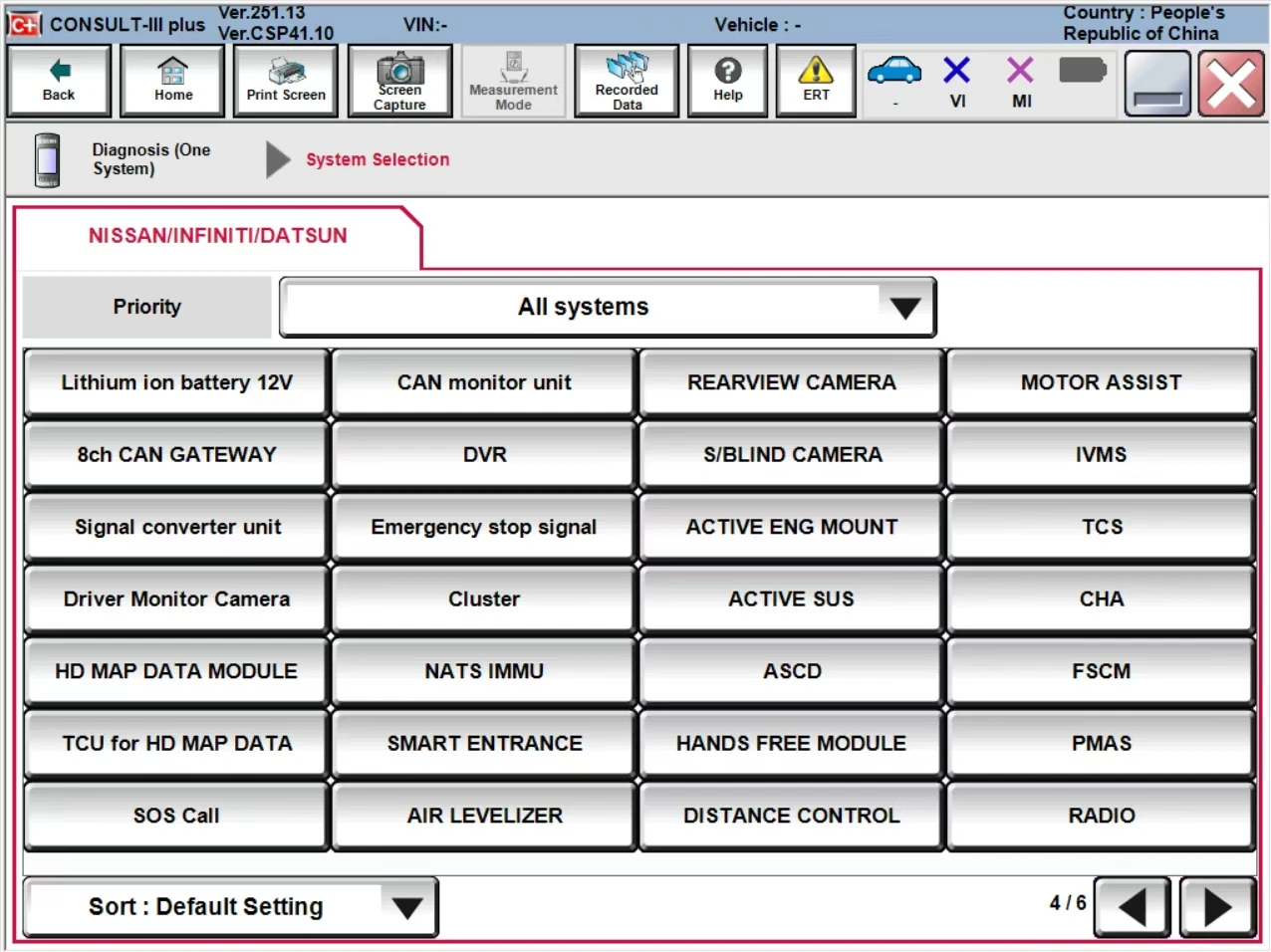Open Screen Capture camera tool
This screenshot has height=952, width=1271.
(x=399, y=81)
